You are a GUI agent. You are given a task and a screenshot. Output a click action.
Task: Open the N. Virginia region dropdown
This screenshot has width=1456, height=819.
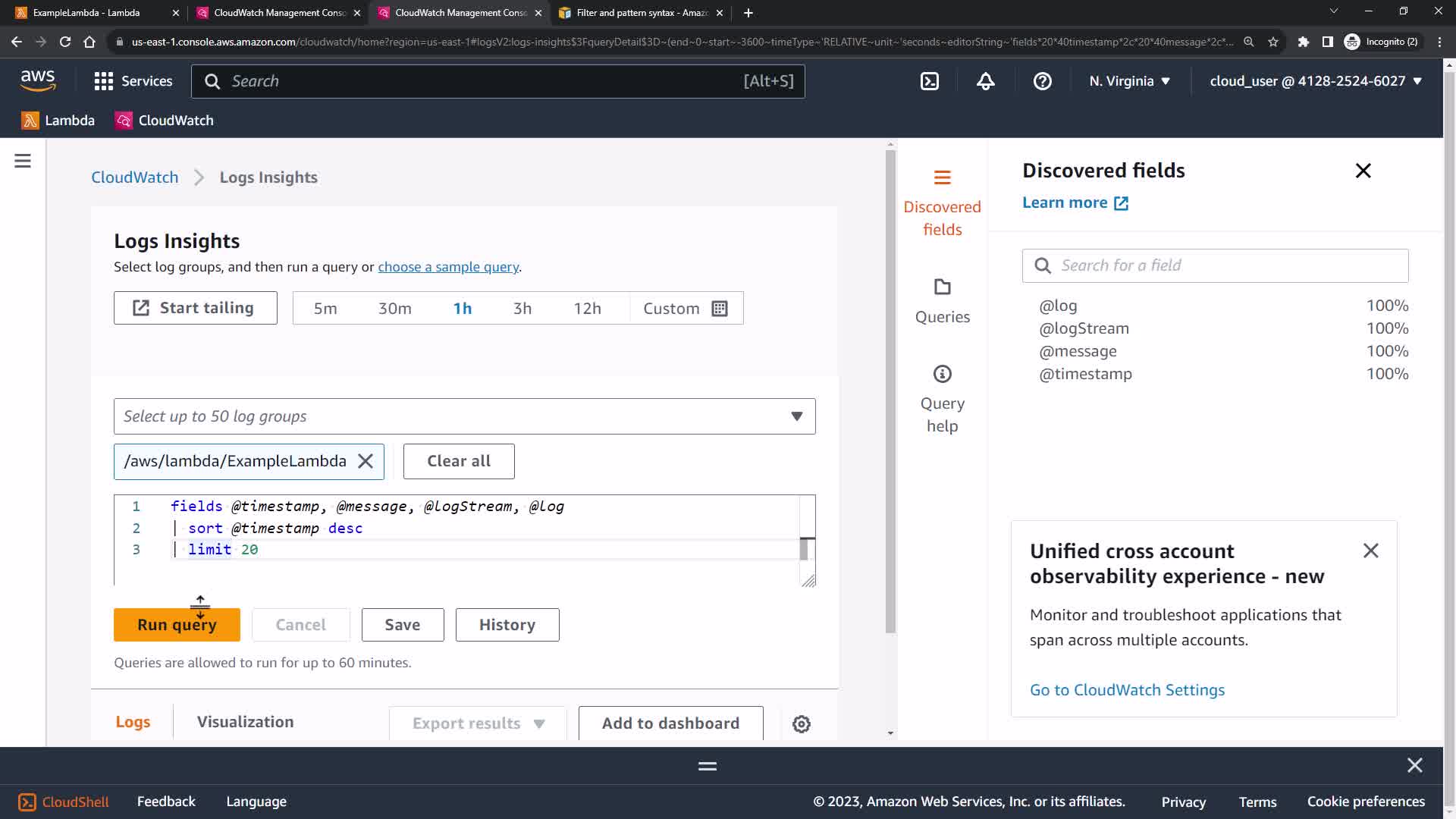point(1129,81)
